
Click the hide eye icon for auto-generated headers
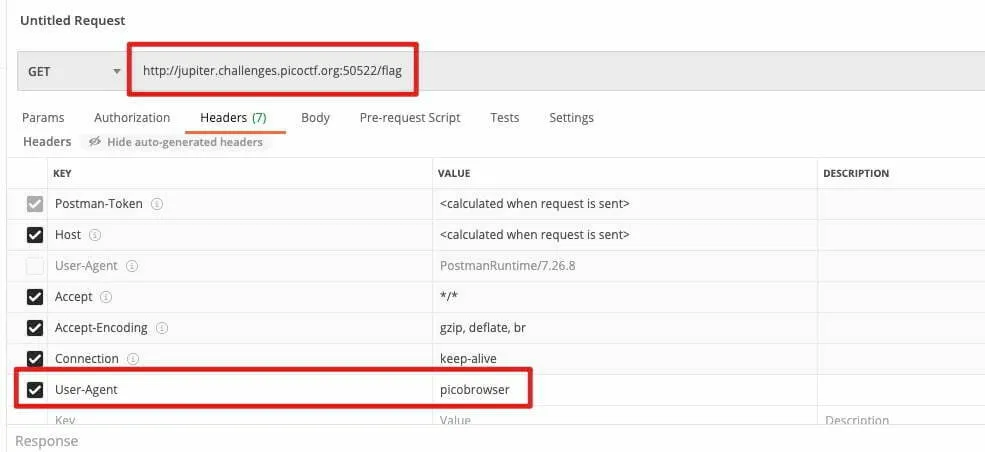(x=95, y=142)
